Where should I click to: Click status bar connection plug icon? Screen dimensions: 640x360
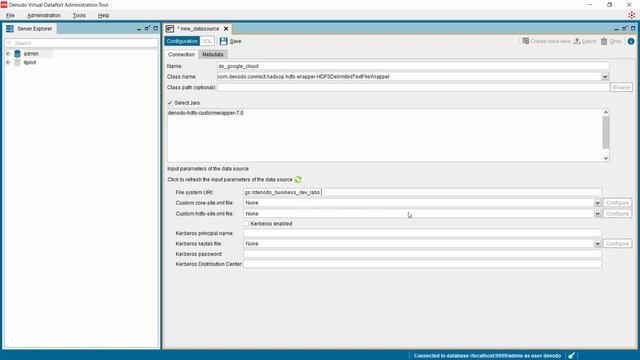(571, 356)
